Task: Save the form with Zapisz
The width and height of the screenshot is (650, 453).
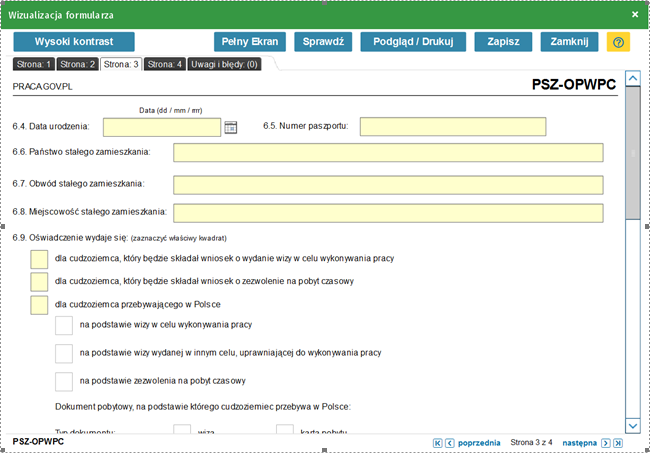Action: [503, 42]
